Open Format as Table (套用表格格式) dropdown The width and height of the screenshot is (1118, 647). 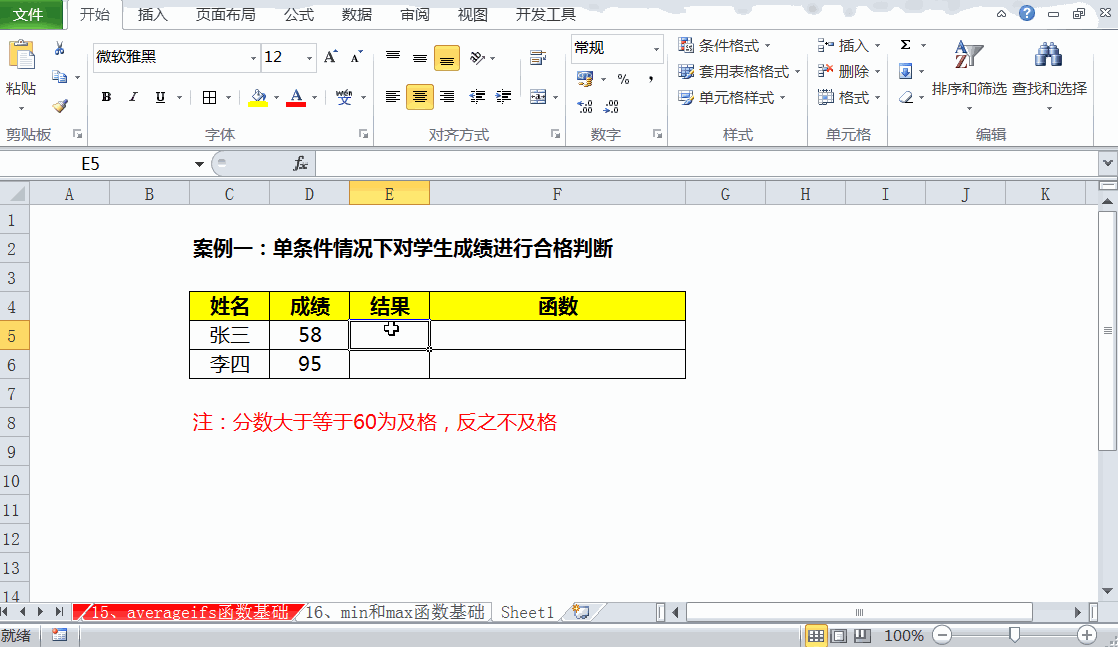coord(739,71)
